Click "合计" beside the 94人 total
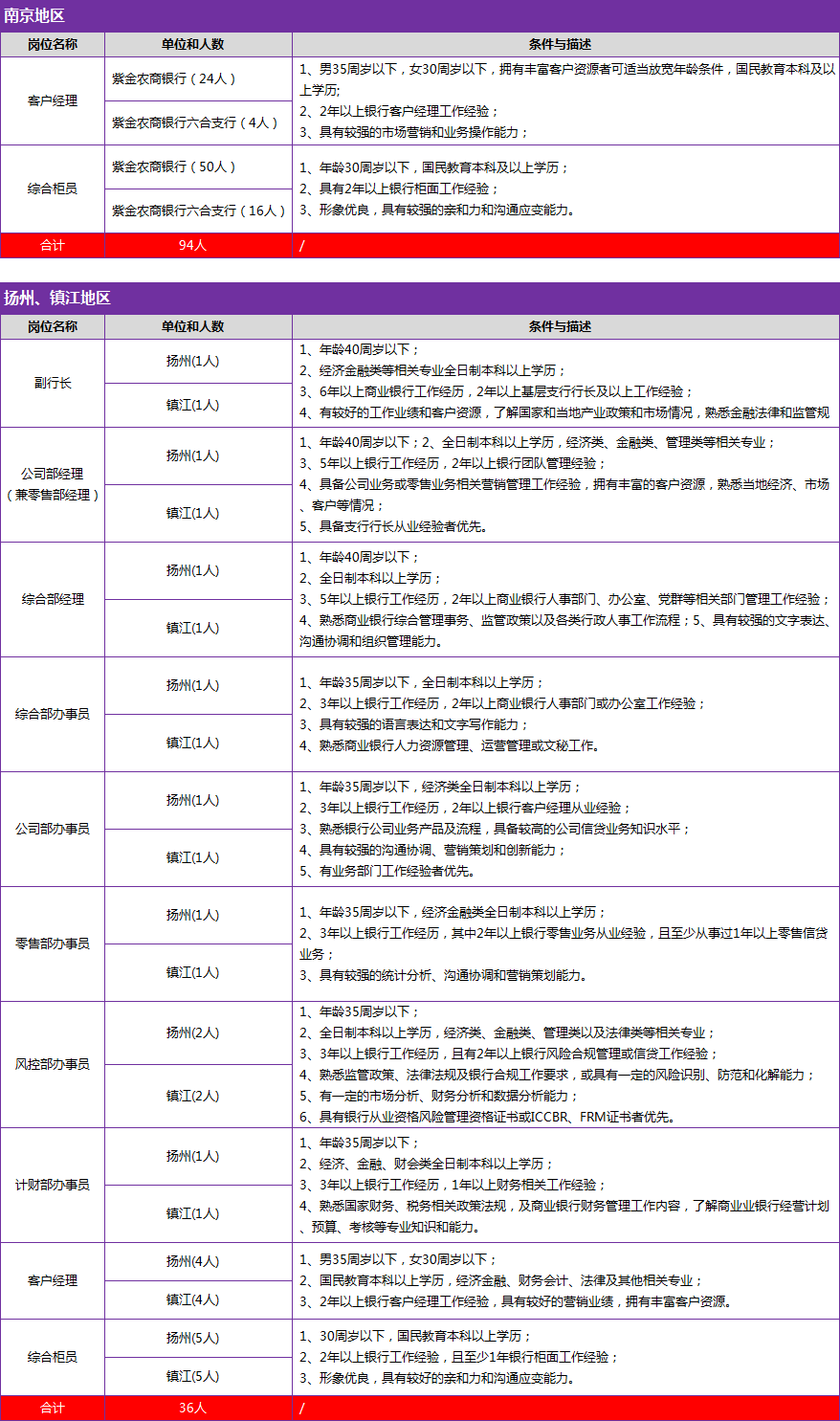Image resolution: width=840 pixels, height=1421 pixels. (x=53, y=245)
